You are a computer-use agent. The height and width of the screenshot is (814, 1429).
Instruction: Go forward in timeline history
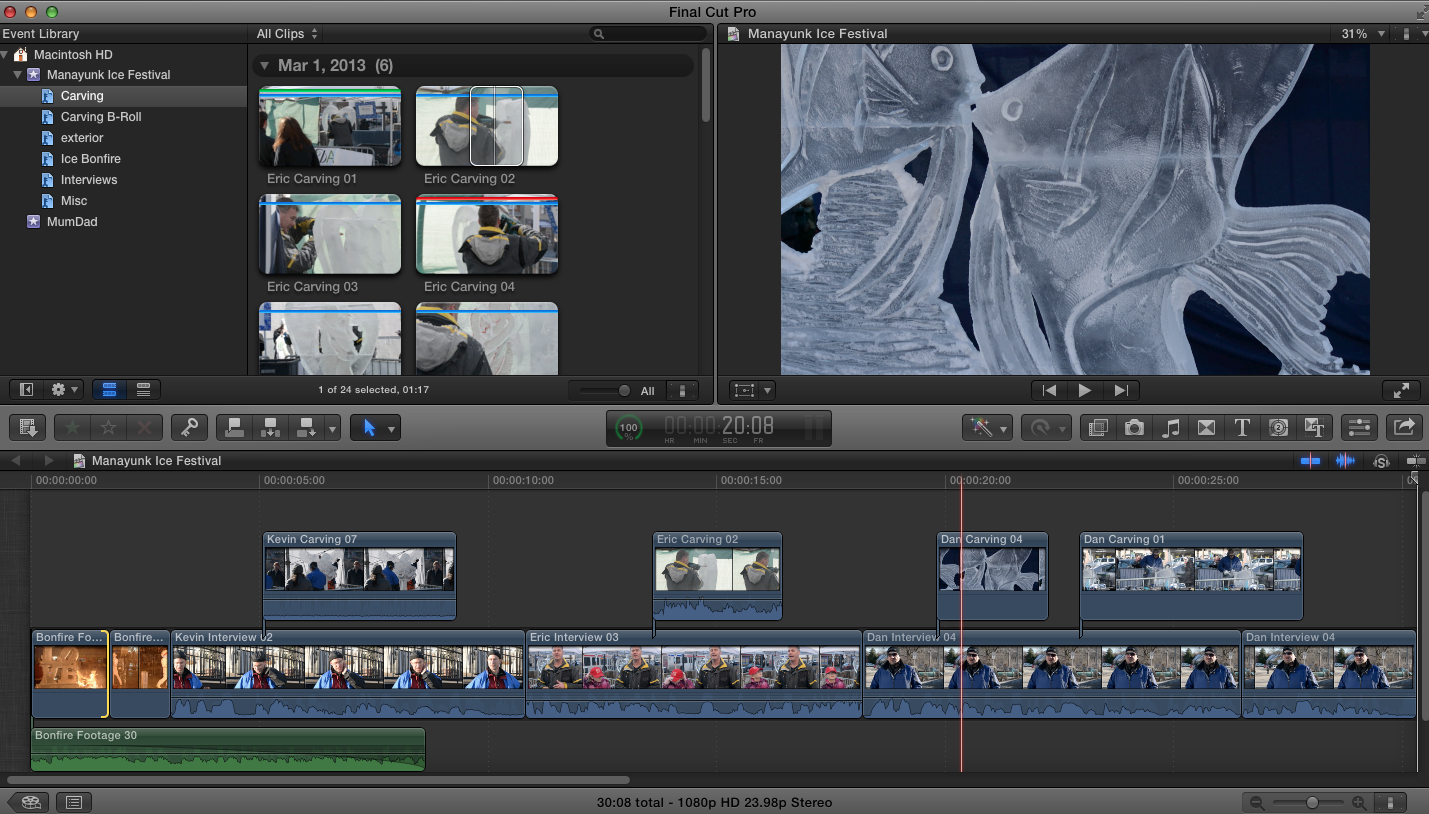coord(48,461)
